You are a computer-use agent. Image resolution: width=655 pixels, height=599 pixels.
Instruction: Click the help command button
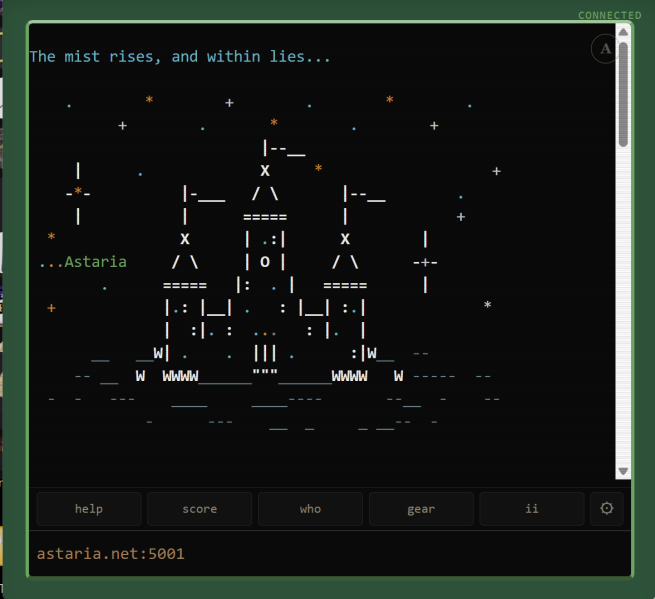(89, 509)
